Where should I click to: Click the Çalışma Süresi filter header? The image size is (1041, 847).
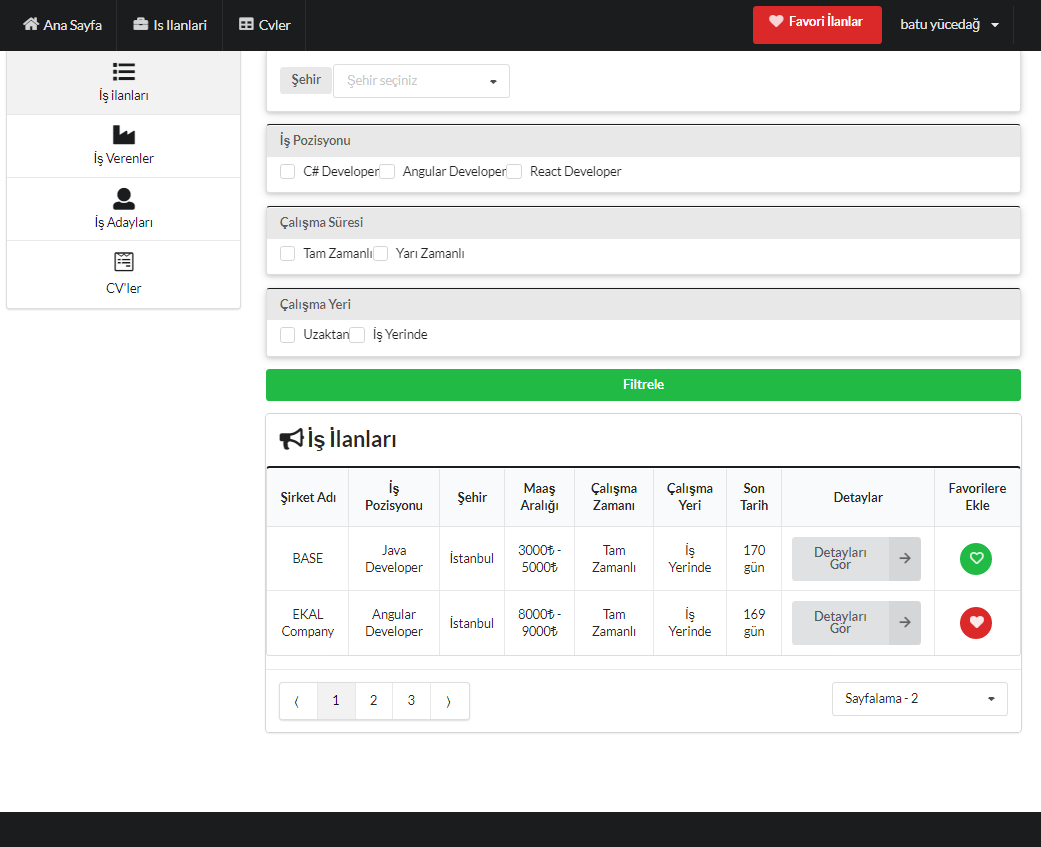click(x=643, y=223)
